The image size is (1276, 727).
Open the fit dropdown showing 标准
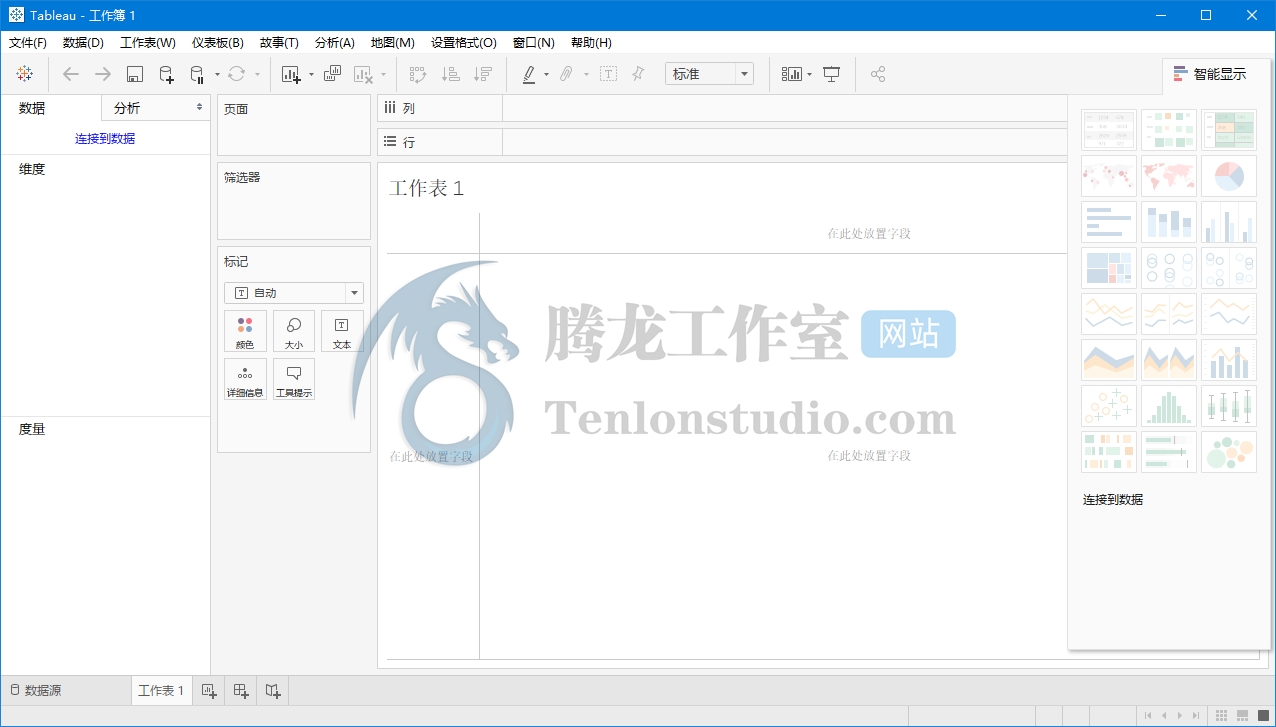pos(709,74)
